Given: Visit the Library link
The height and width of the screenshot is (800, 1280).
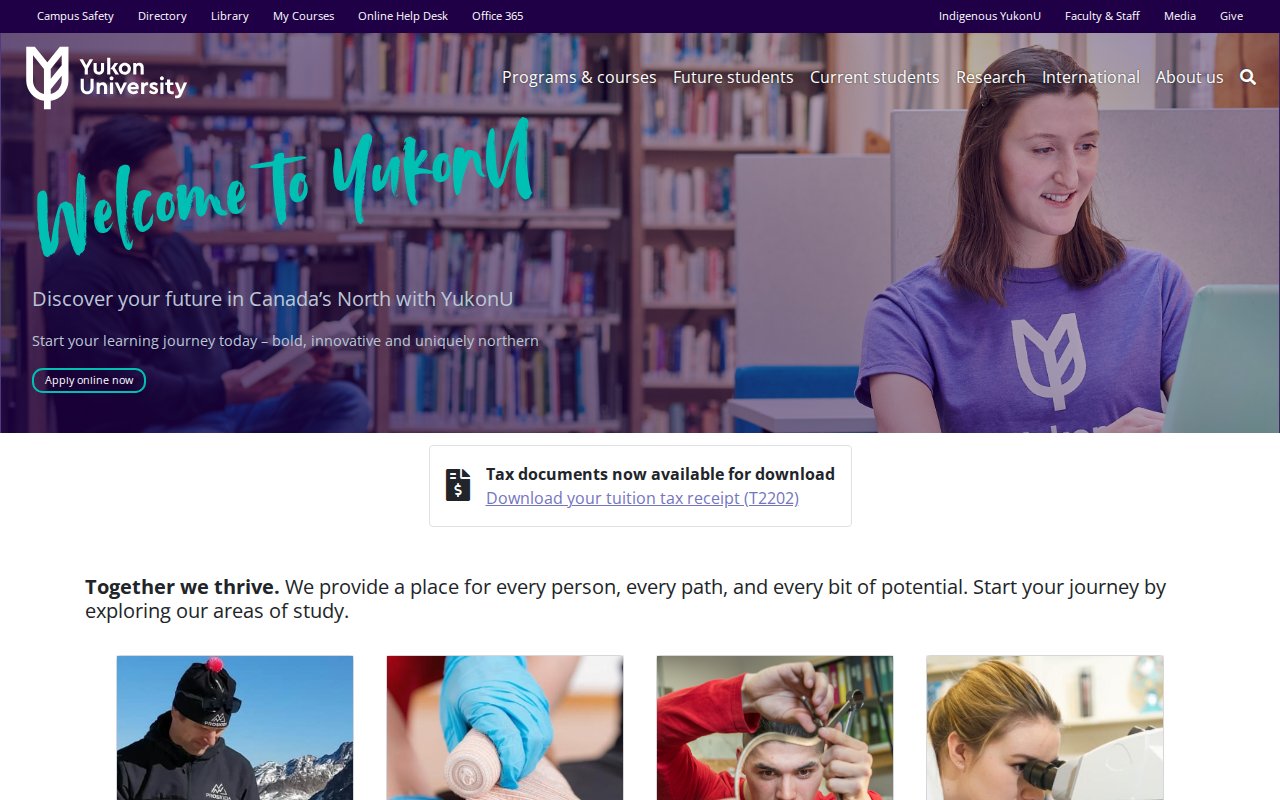Looking at the screenshot, I should [x=230, y=16].
